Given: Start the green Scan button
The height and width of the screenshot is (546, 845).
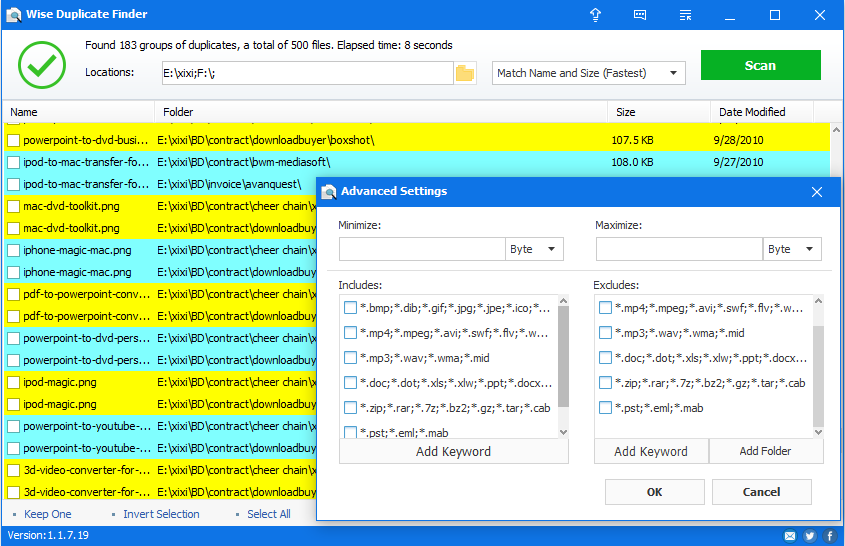Looking at the screenshot, I should (760, 65).
